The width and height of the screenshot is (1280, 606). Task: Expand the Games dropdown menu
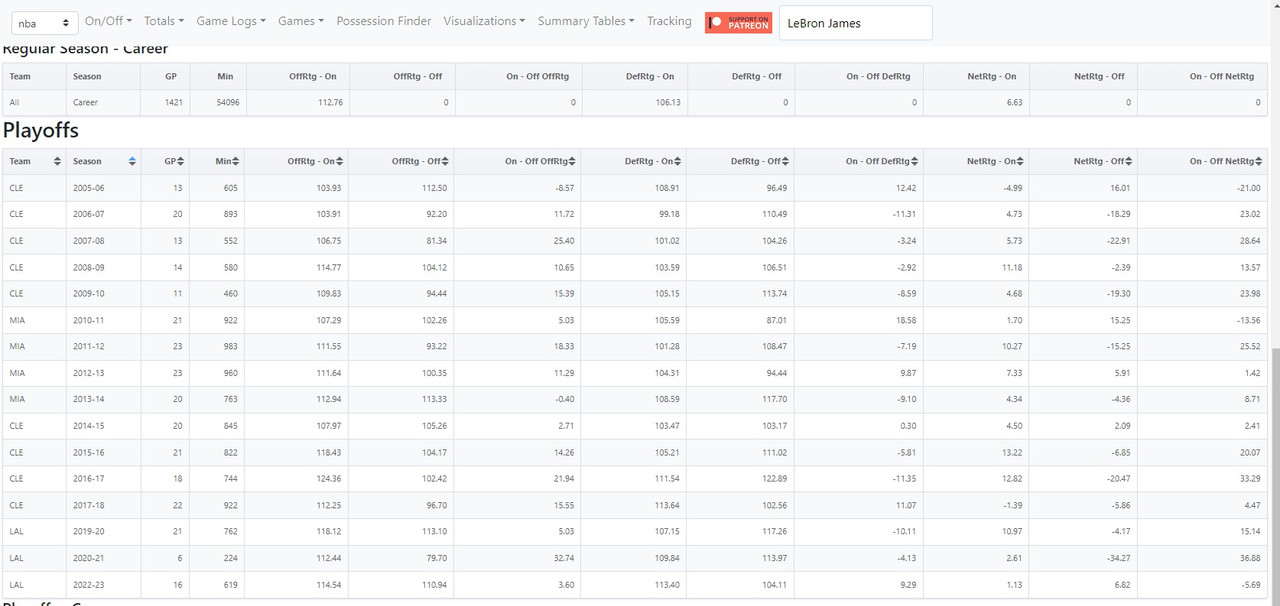tap(301, 21)
